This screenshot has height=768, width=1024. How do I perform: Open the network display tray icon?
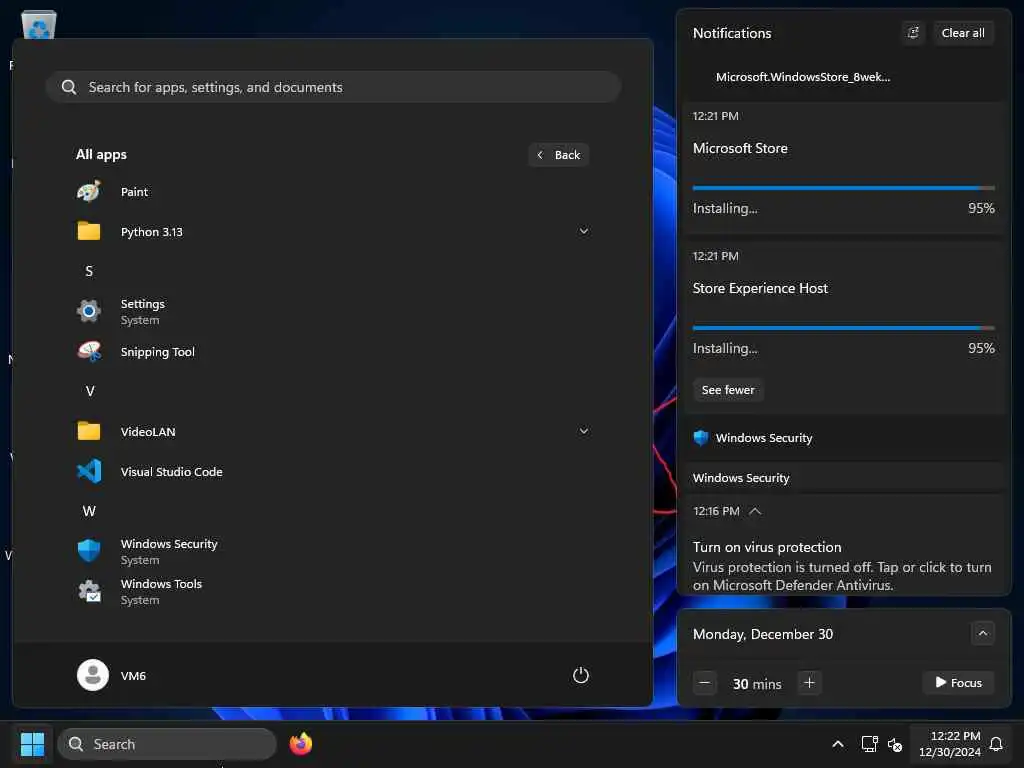(x=869, y=744)
